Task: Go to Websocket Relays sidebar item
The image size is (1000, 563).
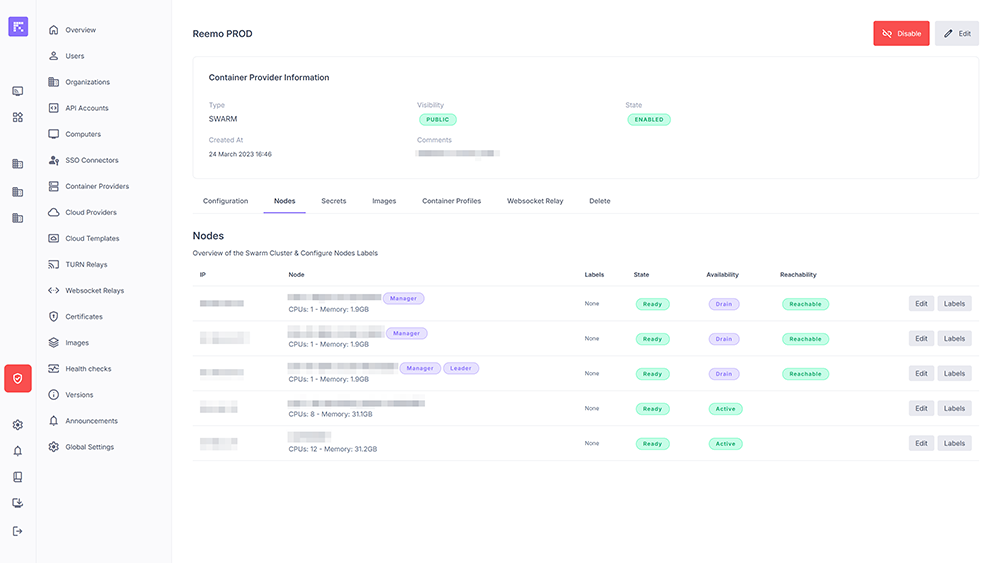Action: pos(94,291)
